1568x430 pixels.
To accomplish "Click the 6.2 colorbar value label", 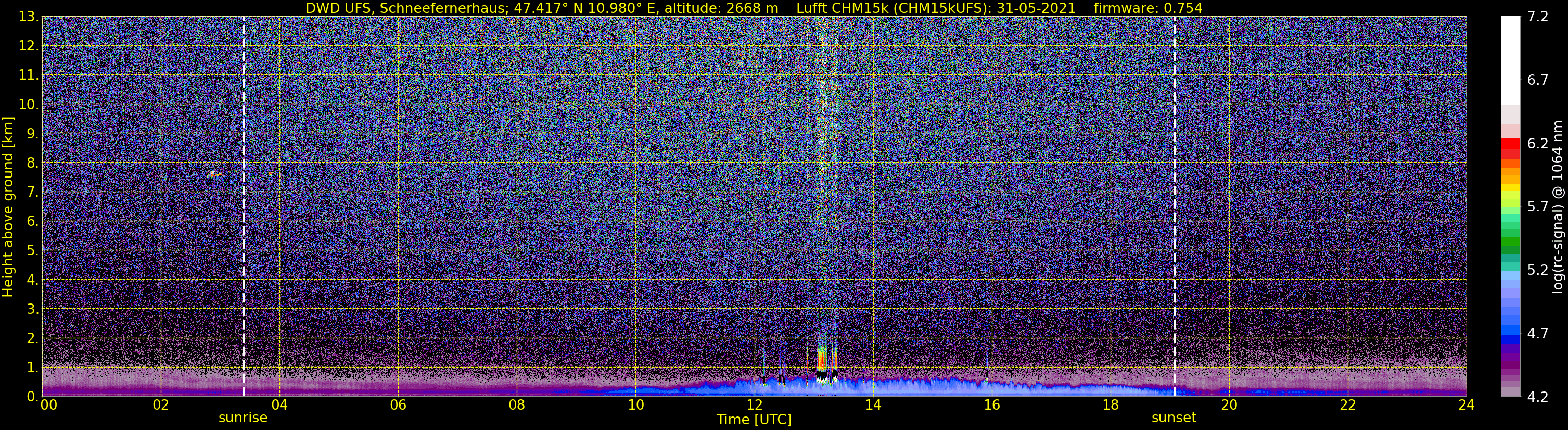I will click(x=1538, y=144).
